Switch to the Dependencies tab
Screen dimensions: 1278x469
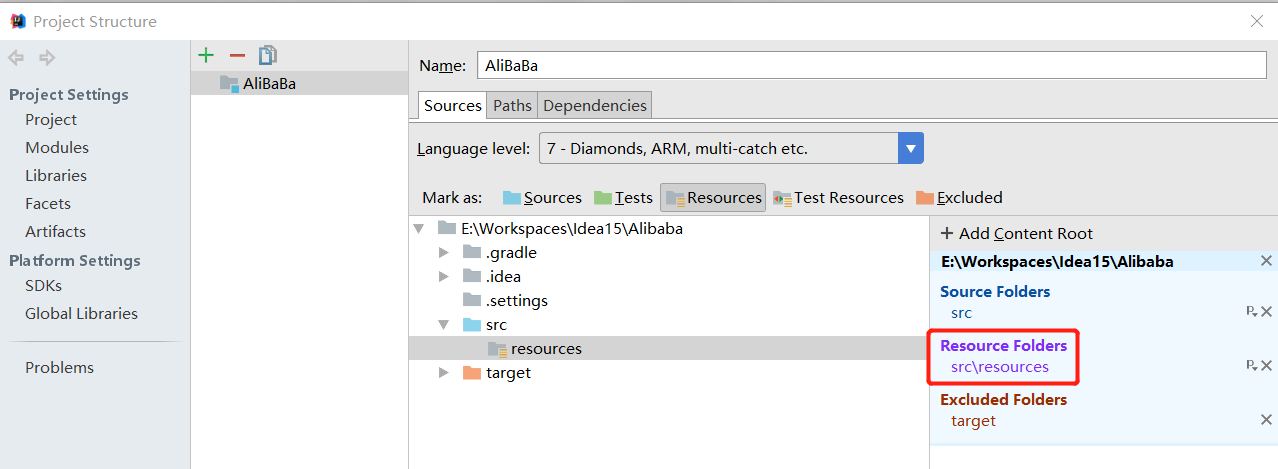click(595, 105)
